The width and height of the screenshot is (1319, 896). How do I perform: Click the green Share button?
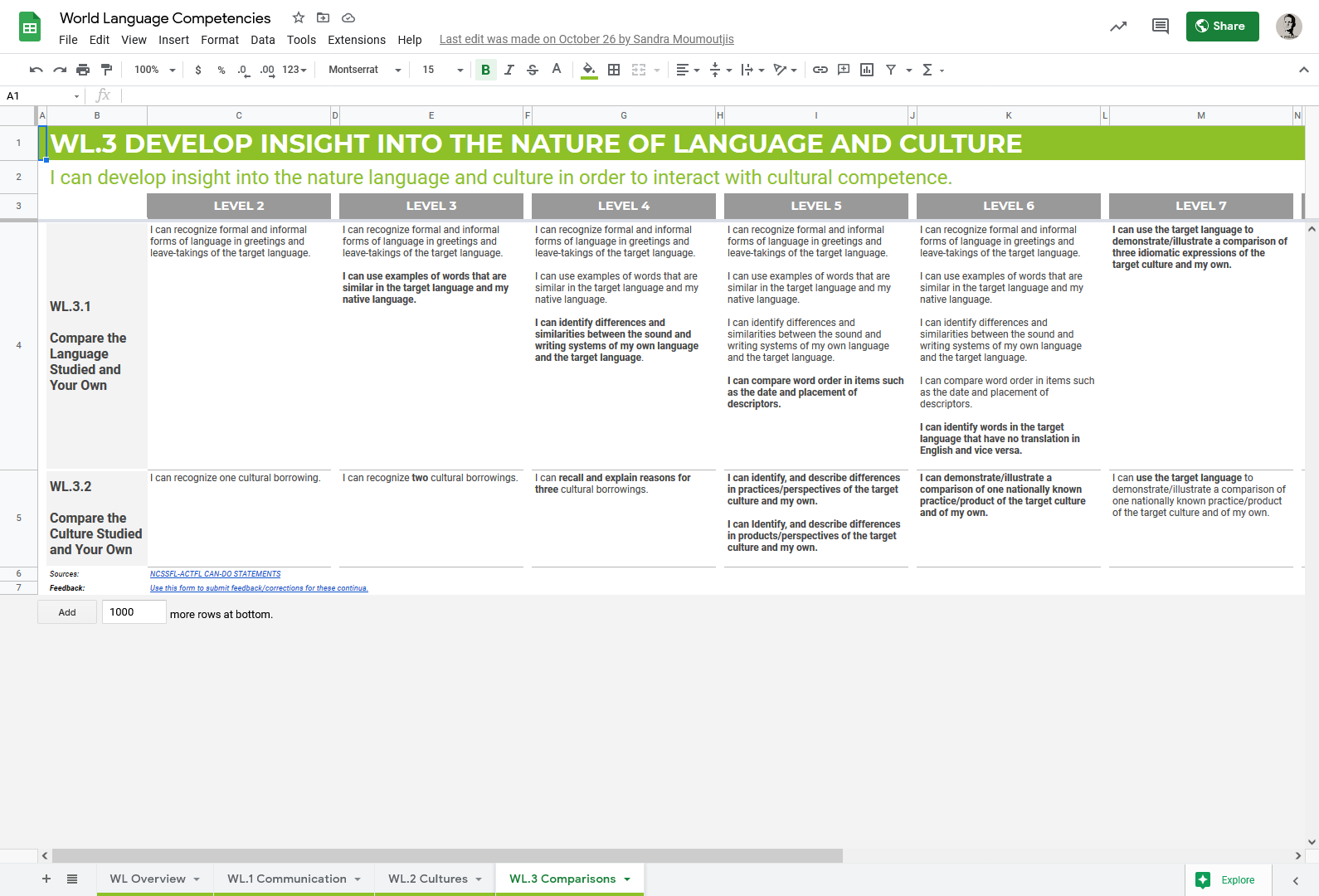1222,27
